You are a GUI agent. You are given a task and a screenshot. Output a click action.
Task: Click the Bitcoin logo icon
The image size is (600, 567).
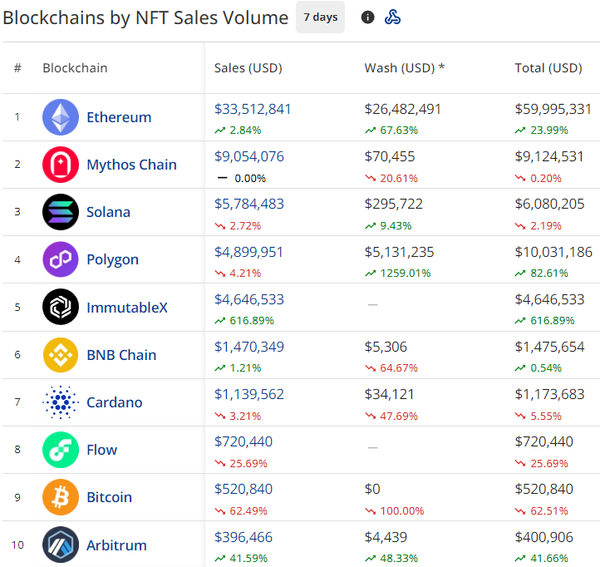pos(60,497)
